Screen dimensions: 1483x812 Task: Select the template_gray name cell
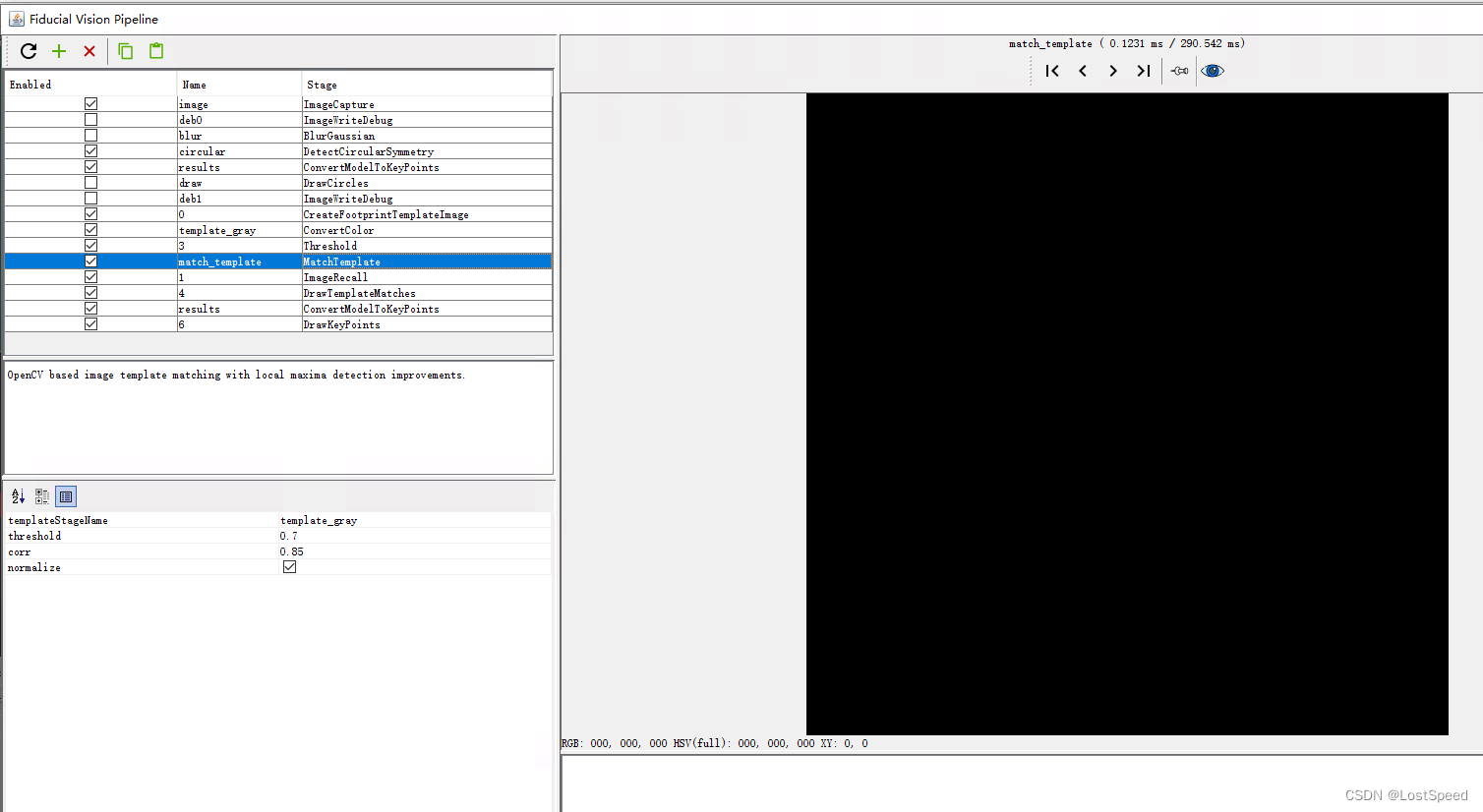coord(239,230)
